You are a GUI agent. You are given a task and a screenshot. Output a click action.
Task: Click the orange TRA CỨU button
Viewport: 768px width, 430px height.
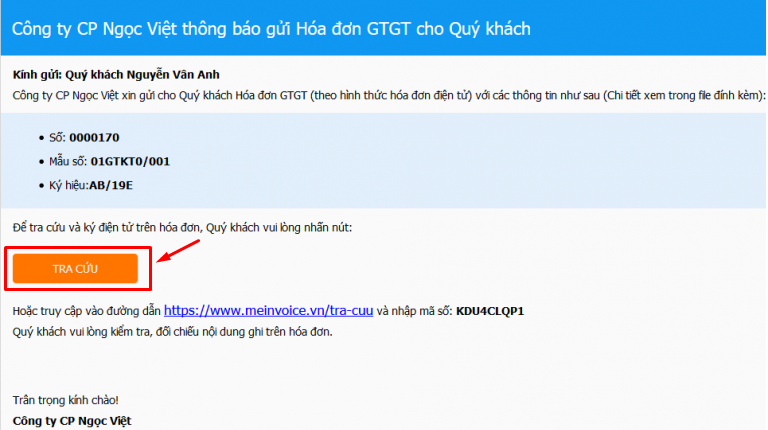pos(75,268)
